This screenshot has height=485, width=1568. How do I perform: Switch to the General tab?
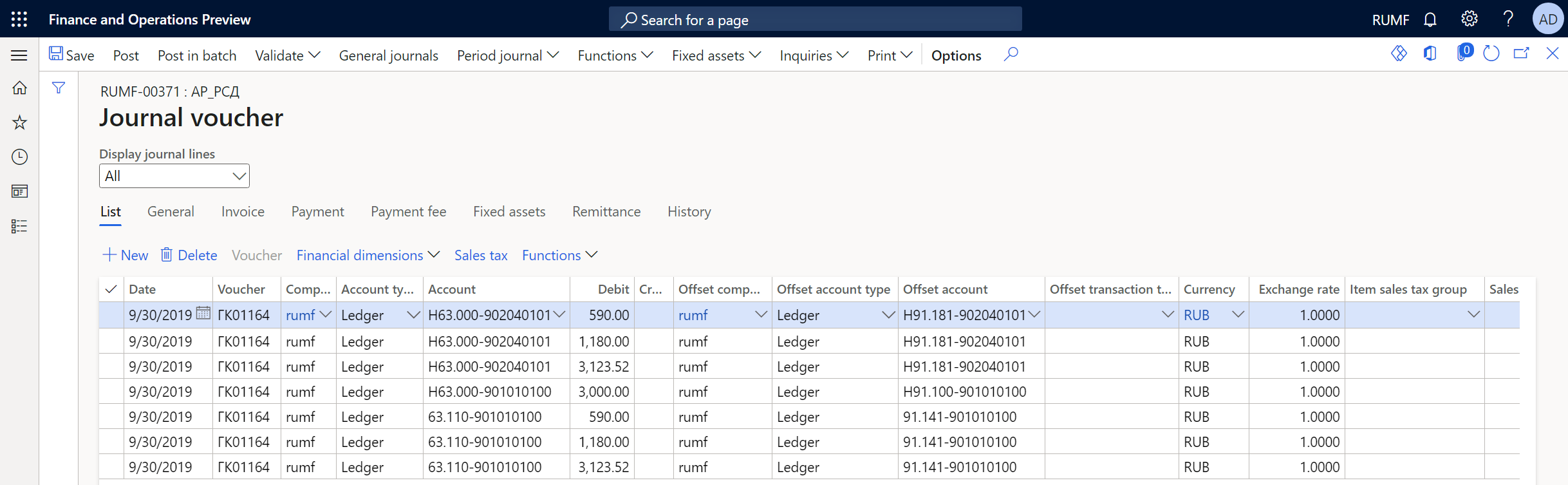171,212
